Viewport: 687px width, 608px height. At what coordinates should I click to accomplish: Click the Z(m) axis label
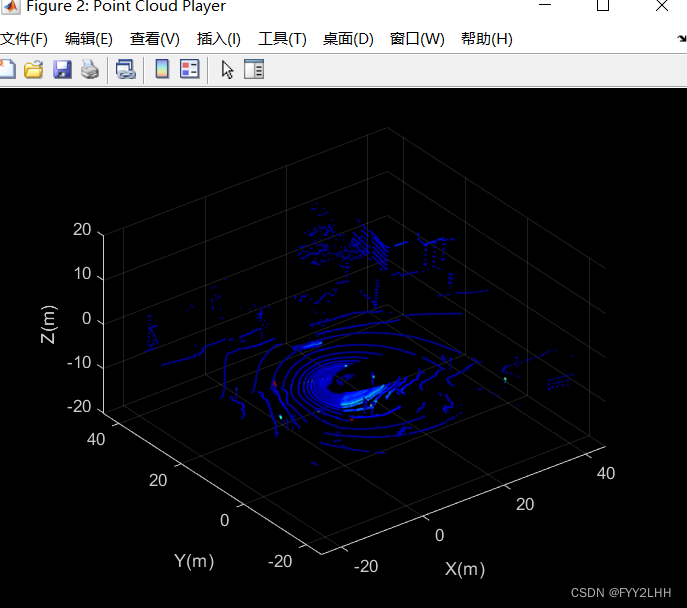[48, 324]
